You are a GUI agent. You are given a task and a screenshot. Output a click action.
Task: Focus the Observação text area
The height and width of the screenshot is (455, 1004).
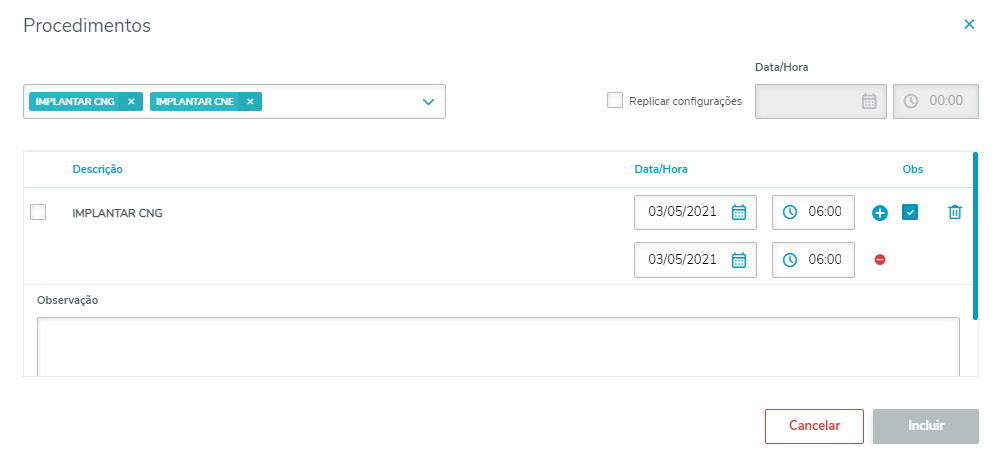click(498, 345)
